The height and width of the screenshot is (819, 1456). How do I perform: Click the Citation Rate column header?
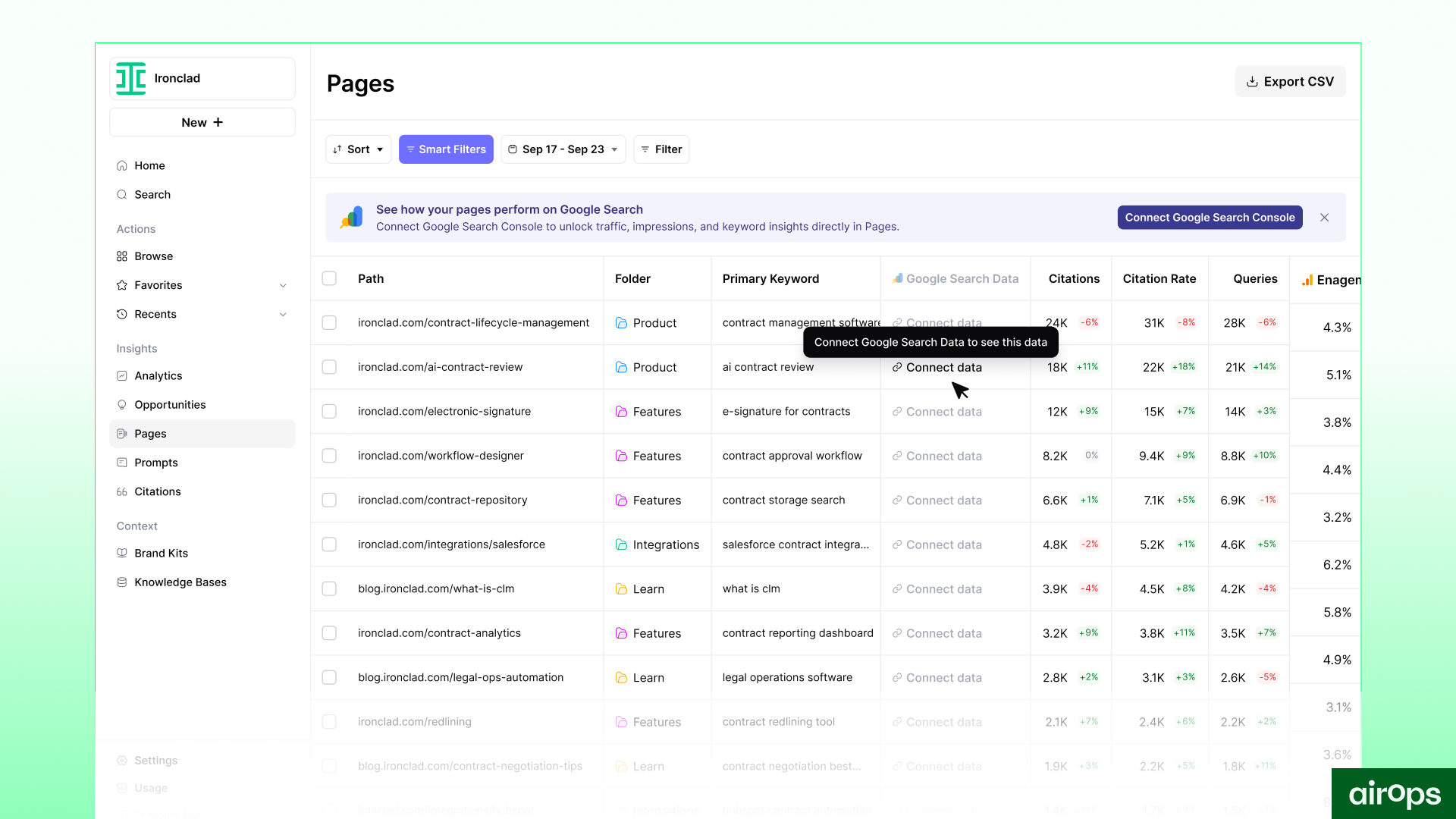pos(1159,279)
